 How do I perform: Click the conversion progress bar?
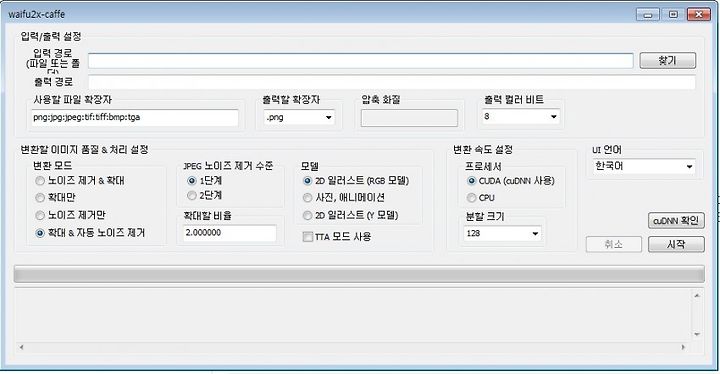coord(359,274)
